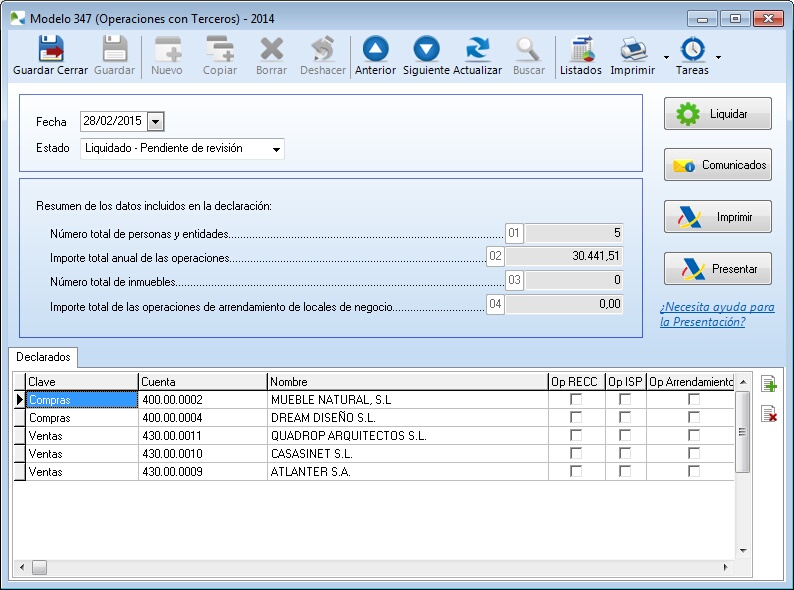The height and width of the screenshot is (590, 794).
Task: Go to previous record with Anterior
Action: pyautogui.click(x=375, y=50)
